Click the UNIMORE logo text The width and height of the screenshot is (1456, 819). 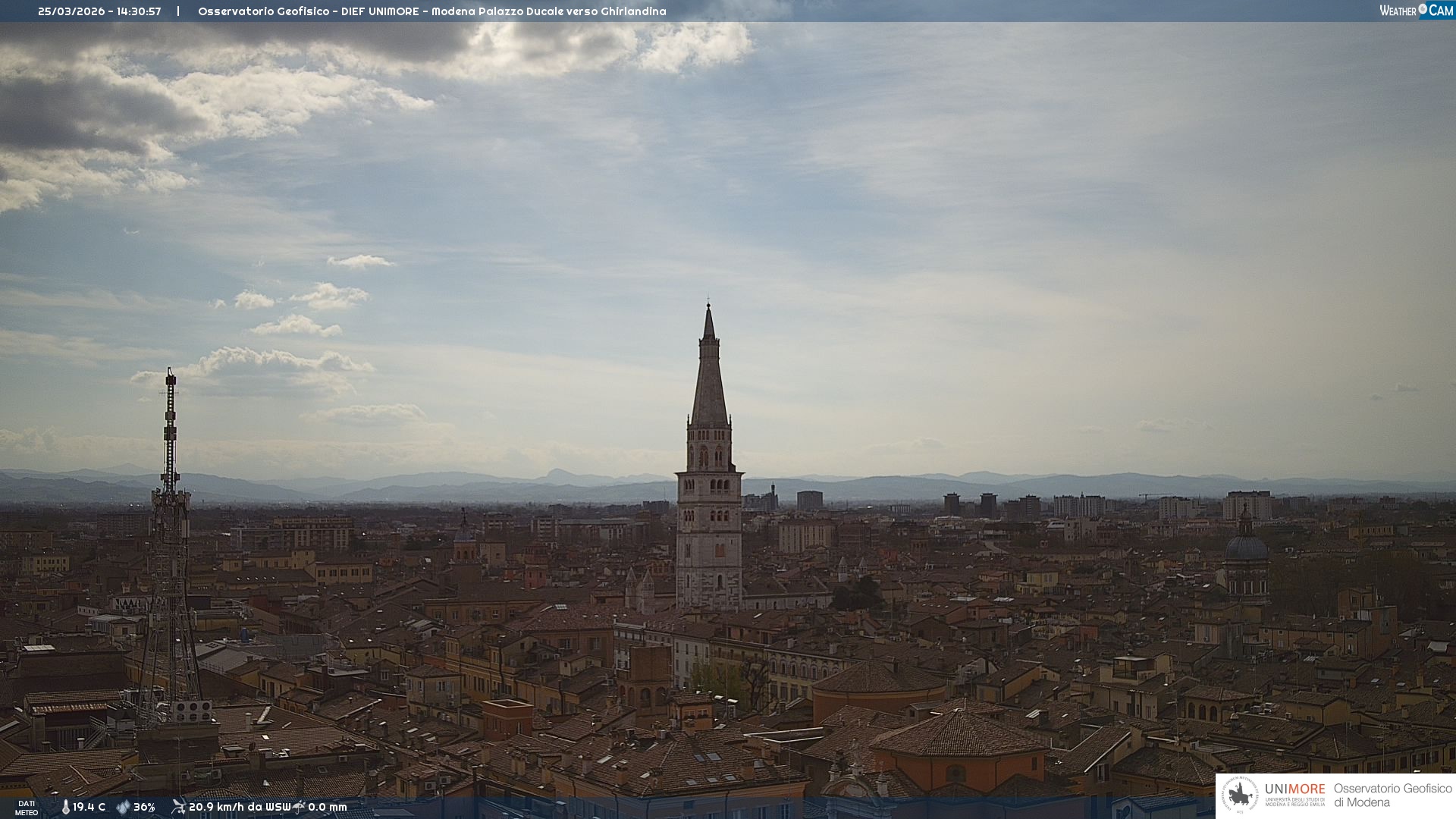pos(1294,789)
